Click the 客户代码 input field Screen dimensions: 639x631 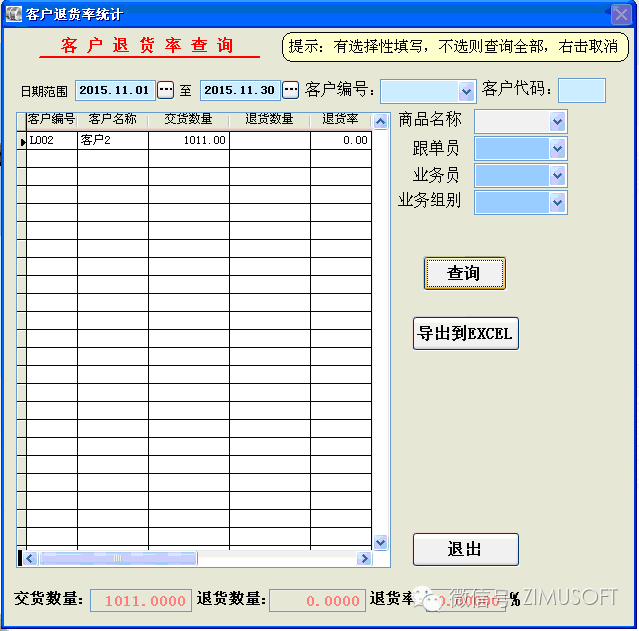[581, 90]
